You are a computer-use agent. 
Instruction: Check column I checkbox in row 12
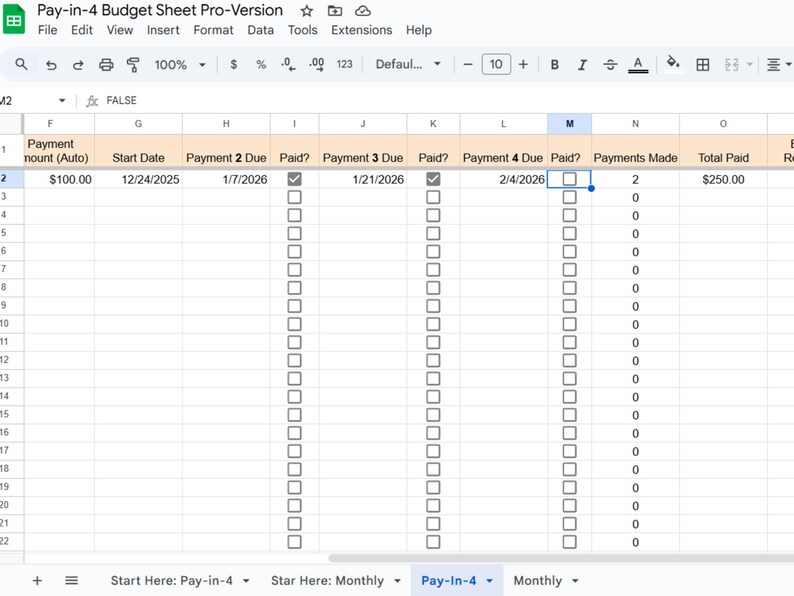point(294,360)
